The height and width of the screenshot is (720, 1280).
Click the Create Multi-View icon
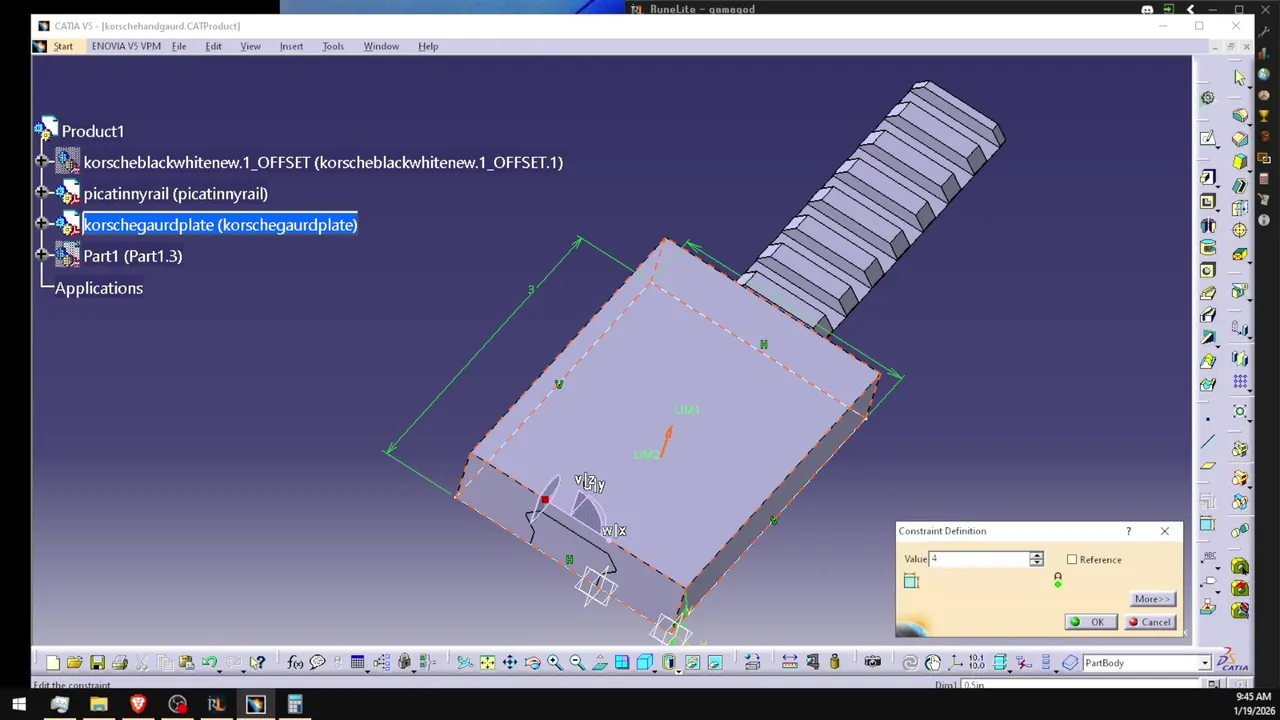click(x=621, y=662)
